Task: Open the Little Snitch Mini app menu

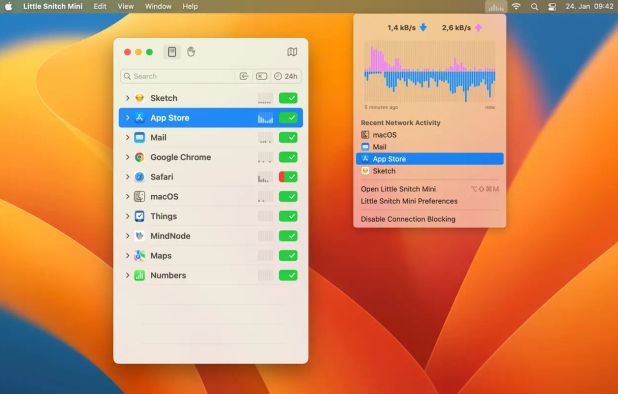Action: point(53,6)
